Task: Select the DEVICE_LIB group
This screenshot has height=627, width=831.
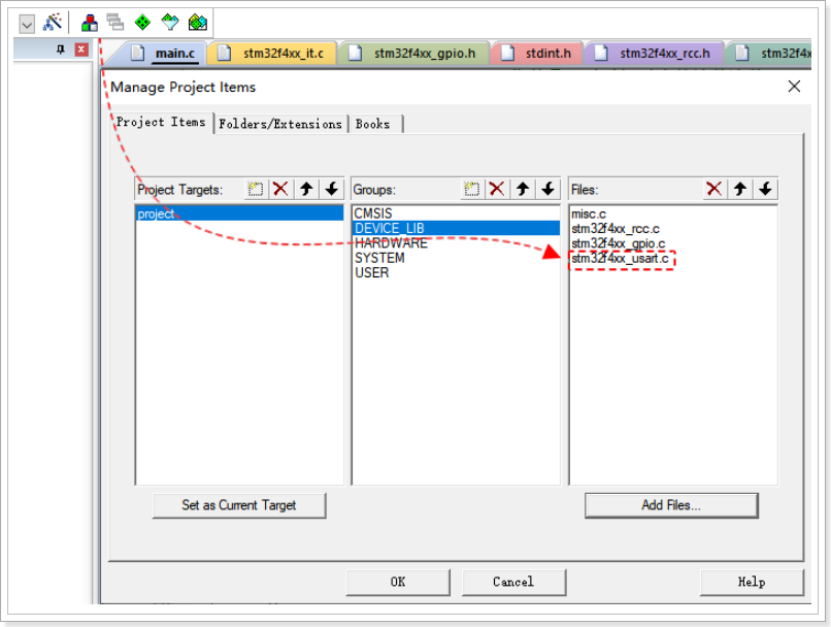Action: tap(456, 228)
